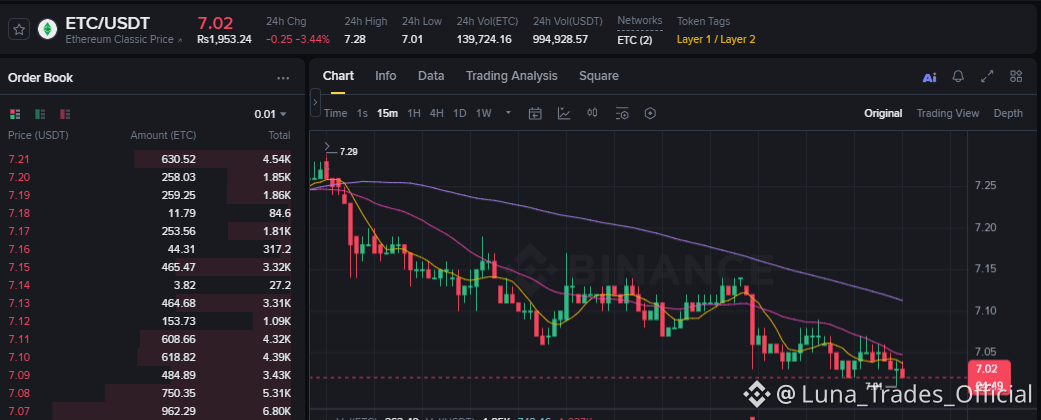Show only sell orders in the order book

pyautogui.click(x=65, y=114)
